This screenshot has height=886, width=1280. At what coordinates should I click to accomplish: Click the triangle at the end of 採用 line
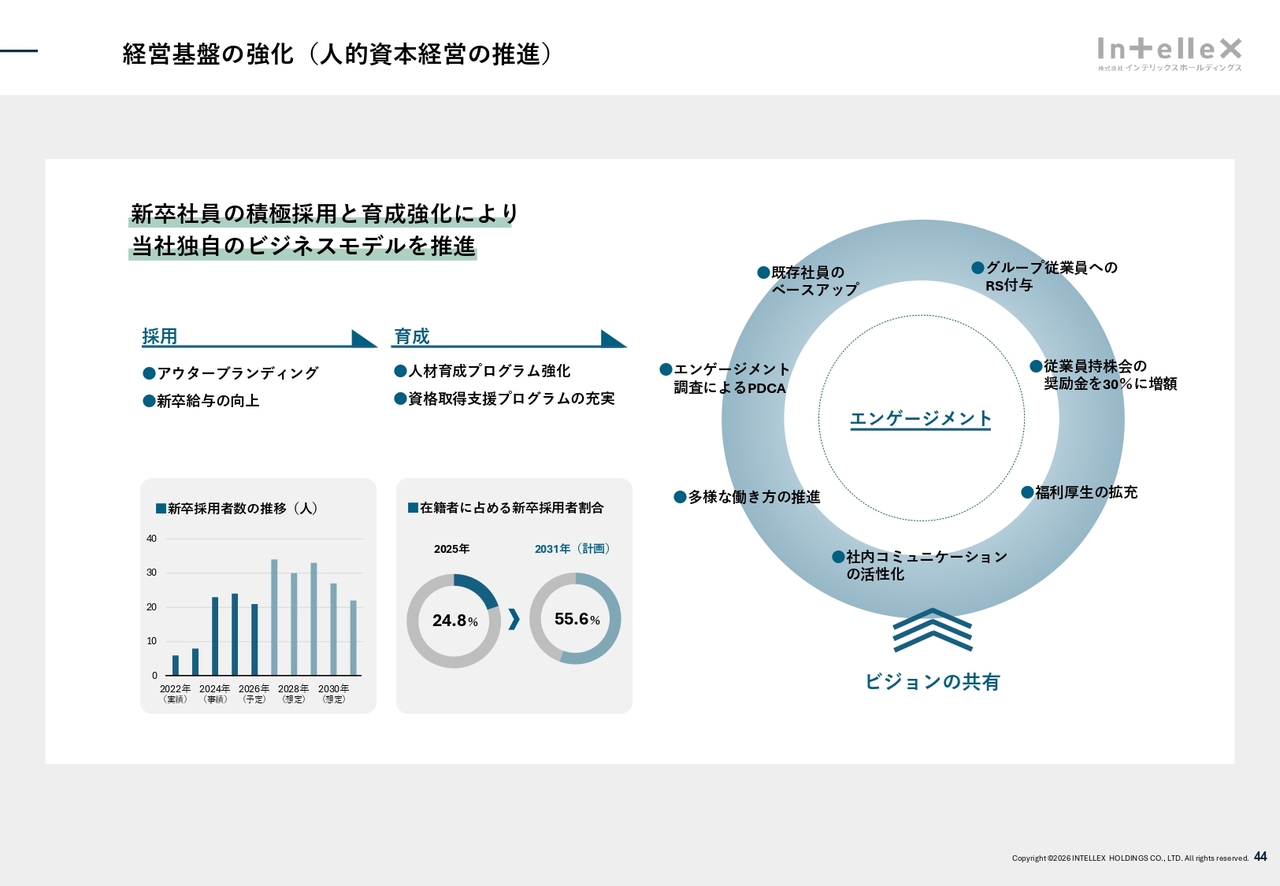pos(364,339)
